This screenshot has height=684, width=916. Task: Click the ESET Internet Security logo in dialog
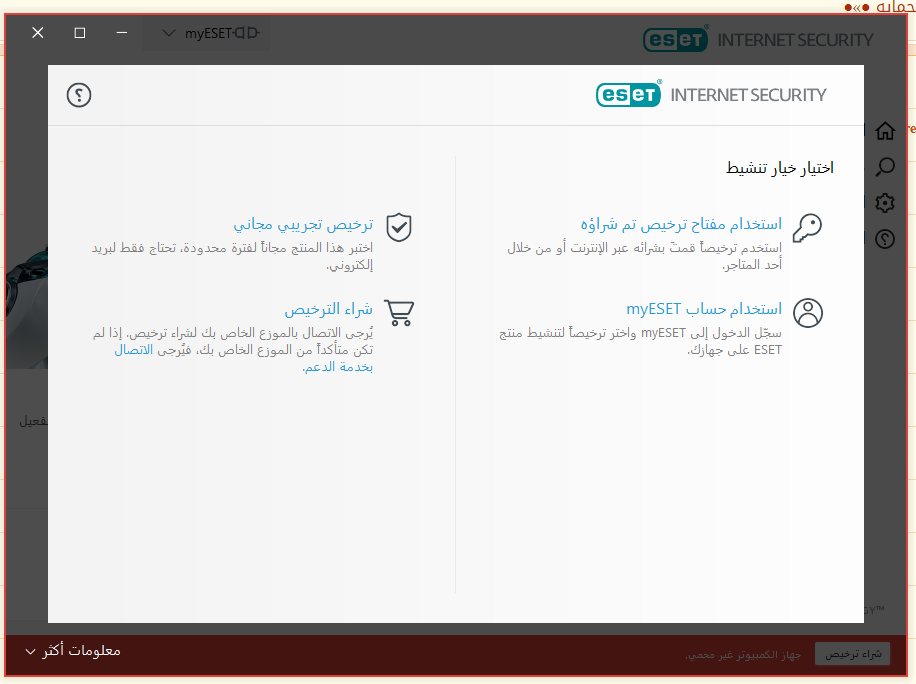tap(711, 95)
